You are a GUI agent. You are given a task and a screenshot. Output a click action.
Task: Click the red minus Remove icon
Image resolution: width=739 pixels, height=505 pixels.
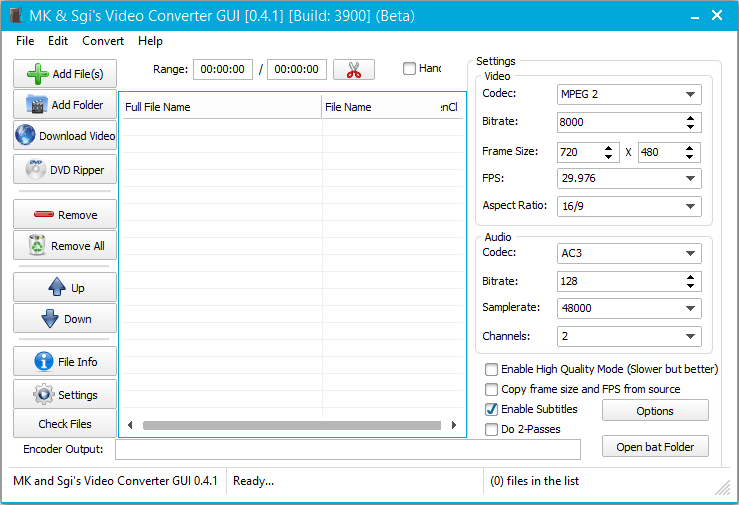[x=44, y=214]
